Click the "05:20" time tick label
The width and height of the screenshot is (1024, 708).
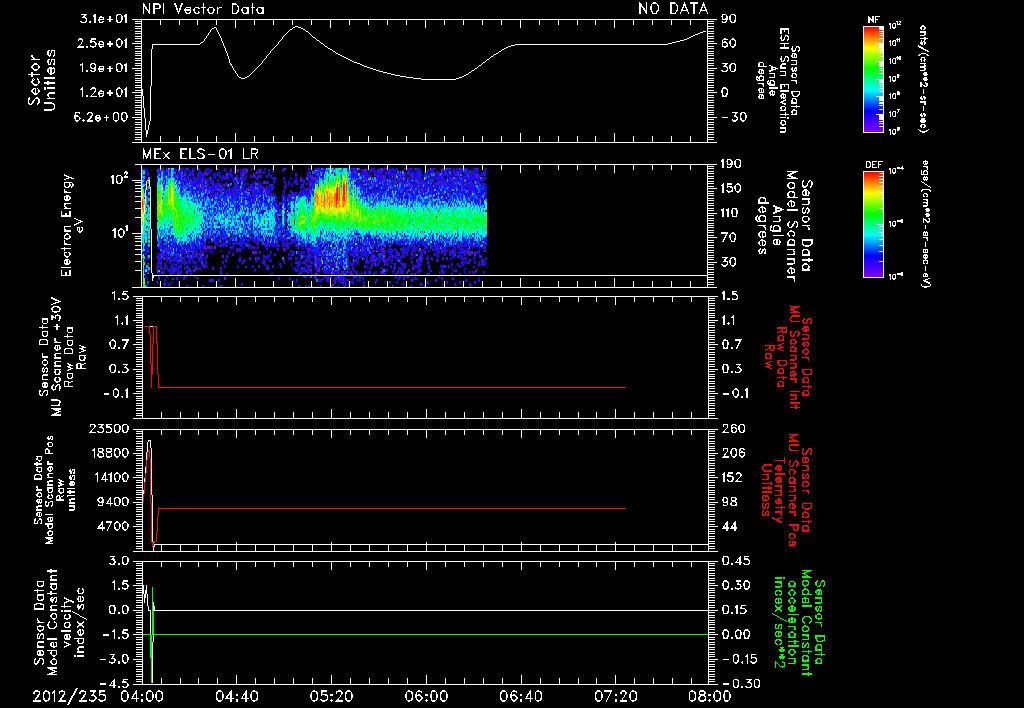pos(331,696)
